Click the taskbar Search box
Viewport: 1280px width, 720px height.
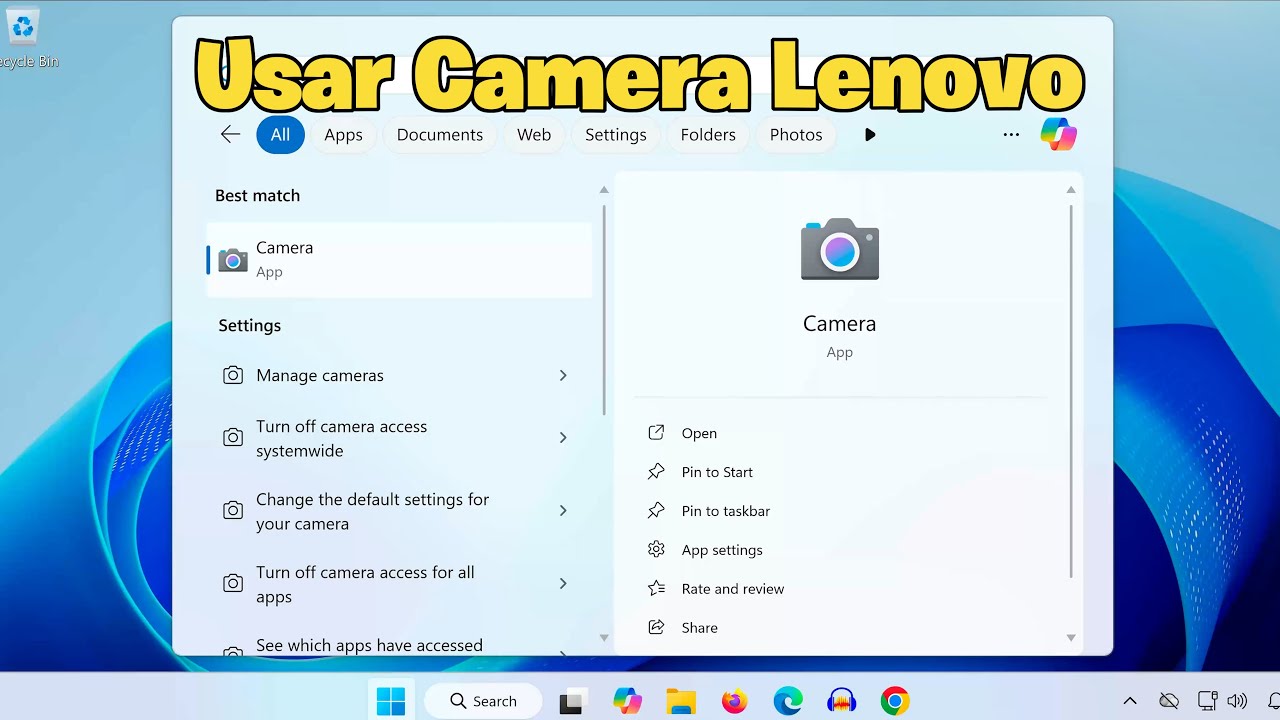(483, 701)
